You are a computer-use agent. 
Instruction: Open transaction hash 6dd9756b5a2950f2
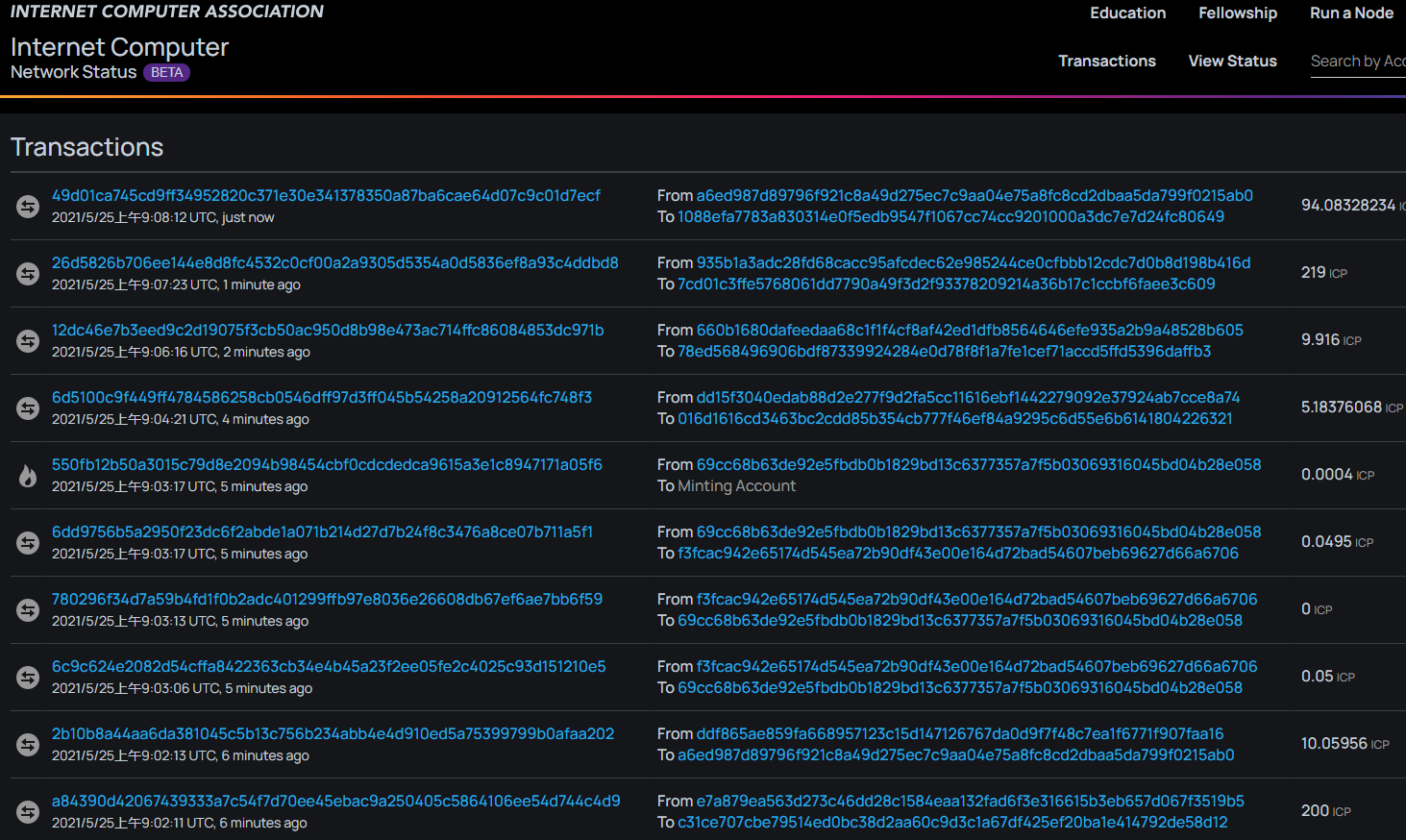tap(322, 531)
